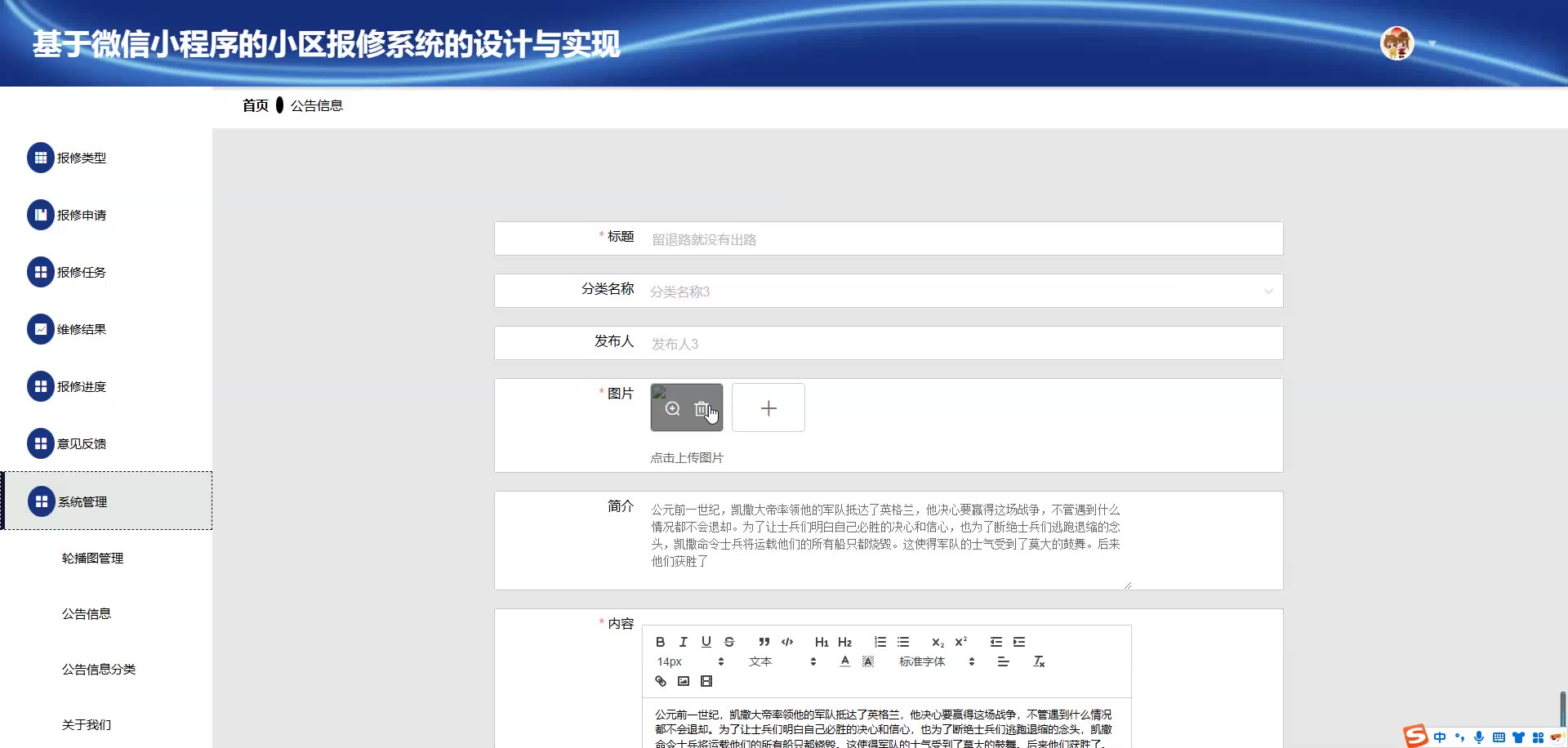The width and height of the screenshot is (1568, 748).
Task: Preview the uploaded image with magnifier icon
Action: pos(673,409)
